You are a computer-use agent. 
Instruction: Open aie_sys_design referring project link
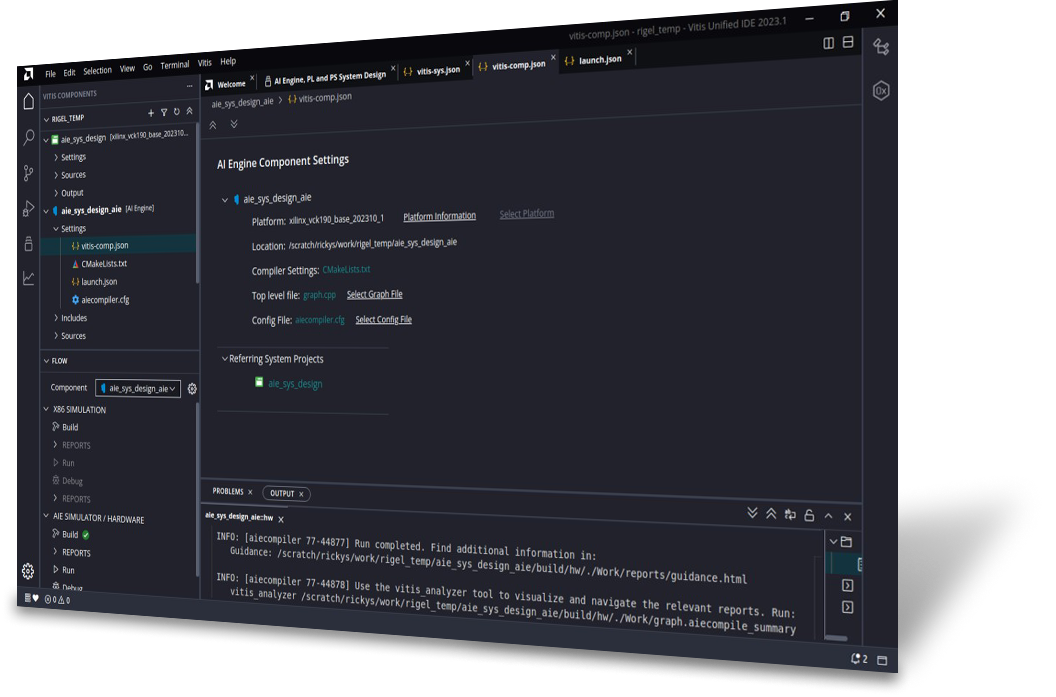click(295, 384)
